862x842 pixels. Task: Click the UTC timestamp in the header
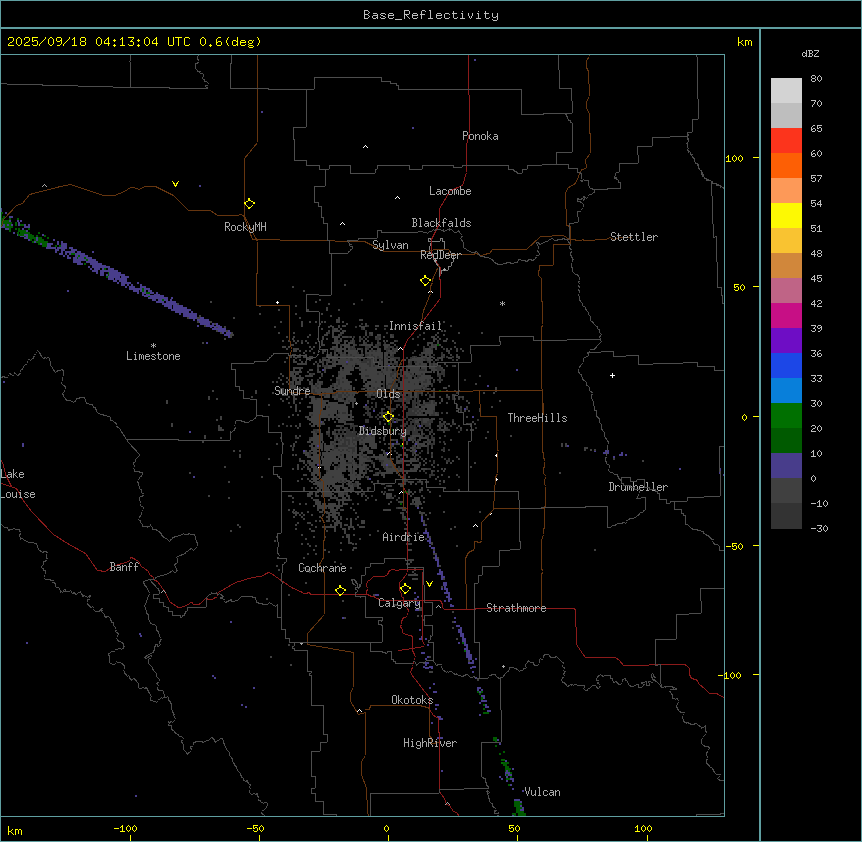click(134, 41)
